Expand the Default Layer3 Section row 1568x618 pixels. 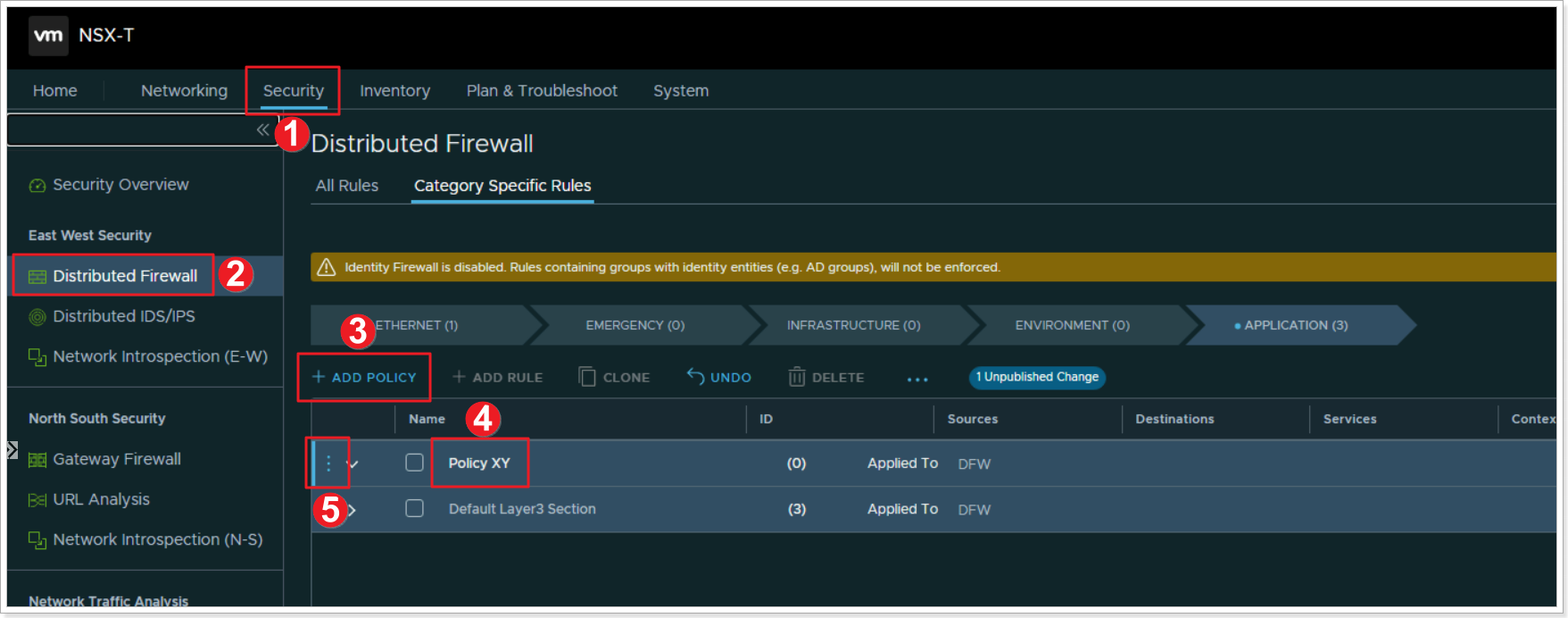click(x=352, y=510)
